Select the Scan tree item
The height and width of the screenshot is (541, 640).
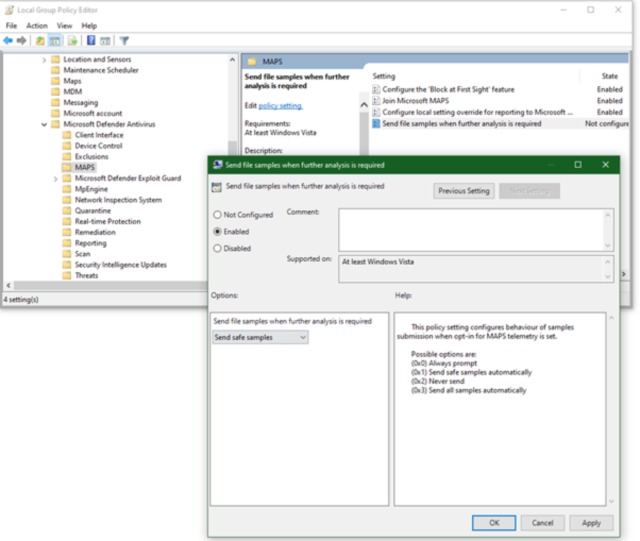coord(82,254)
